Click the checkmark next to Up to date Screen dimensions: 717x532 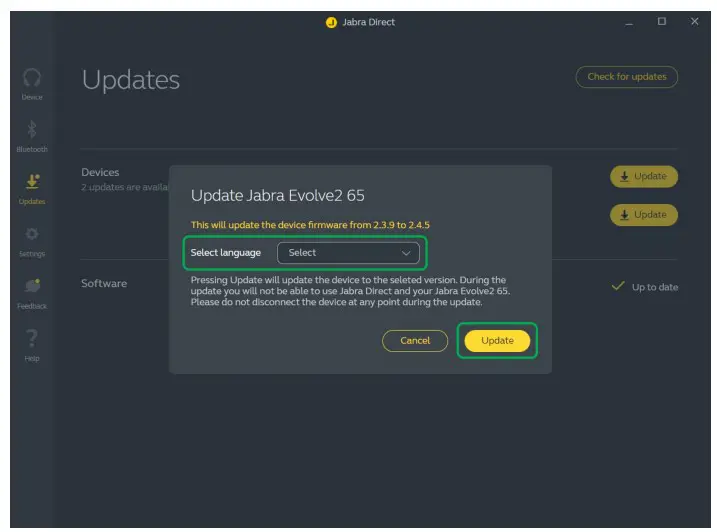pos(618,286)
